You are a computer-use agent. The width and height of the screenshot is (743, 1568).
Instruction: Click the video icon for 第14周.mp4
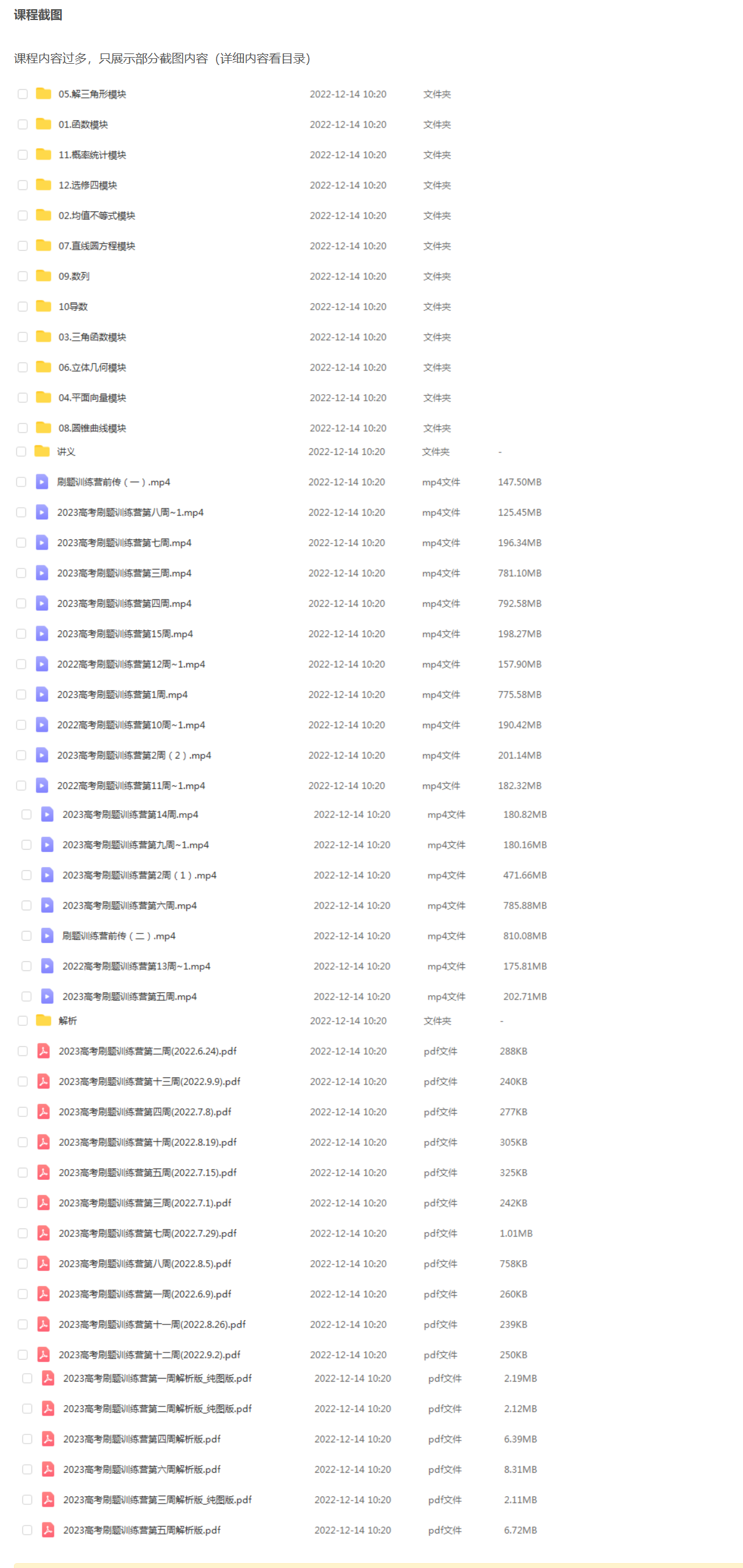point(47,814)
